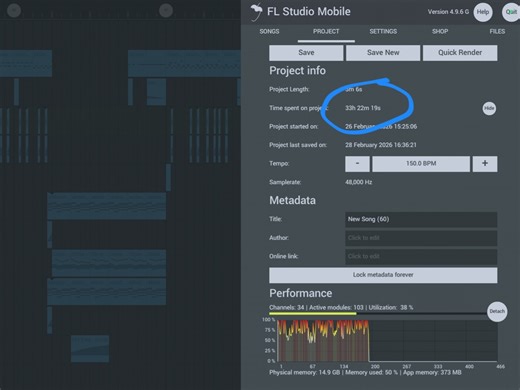Click the round Hide button

tap(489, 108)
